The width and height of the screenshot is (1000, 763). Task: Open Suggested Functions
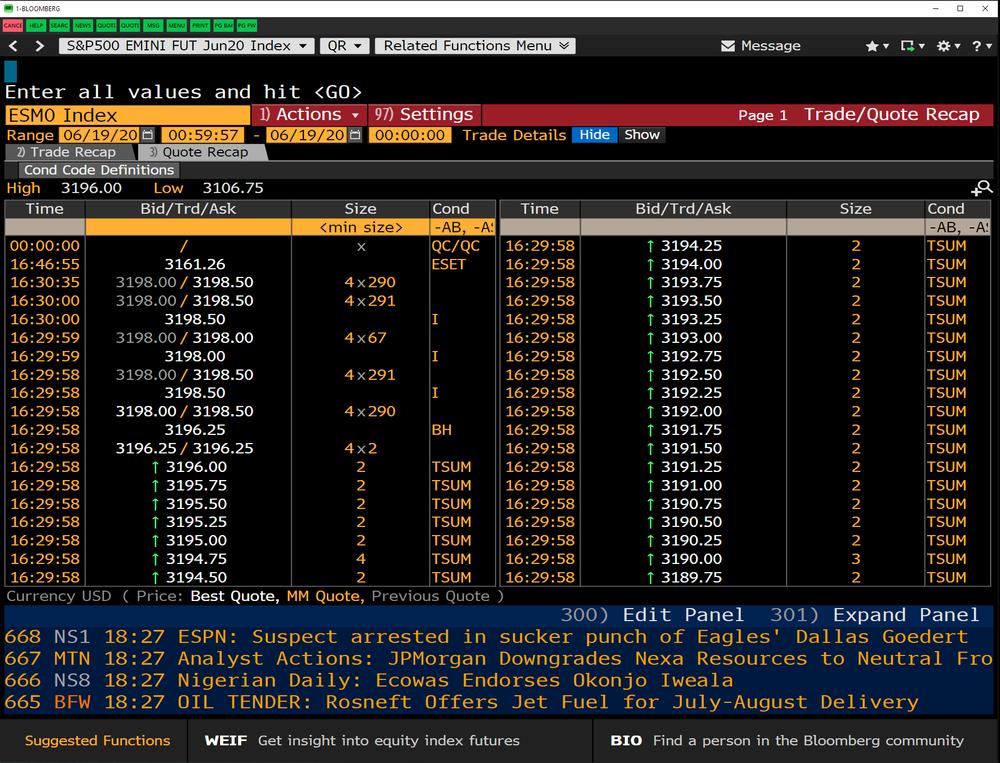97,741
